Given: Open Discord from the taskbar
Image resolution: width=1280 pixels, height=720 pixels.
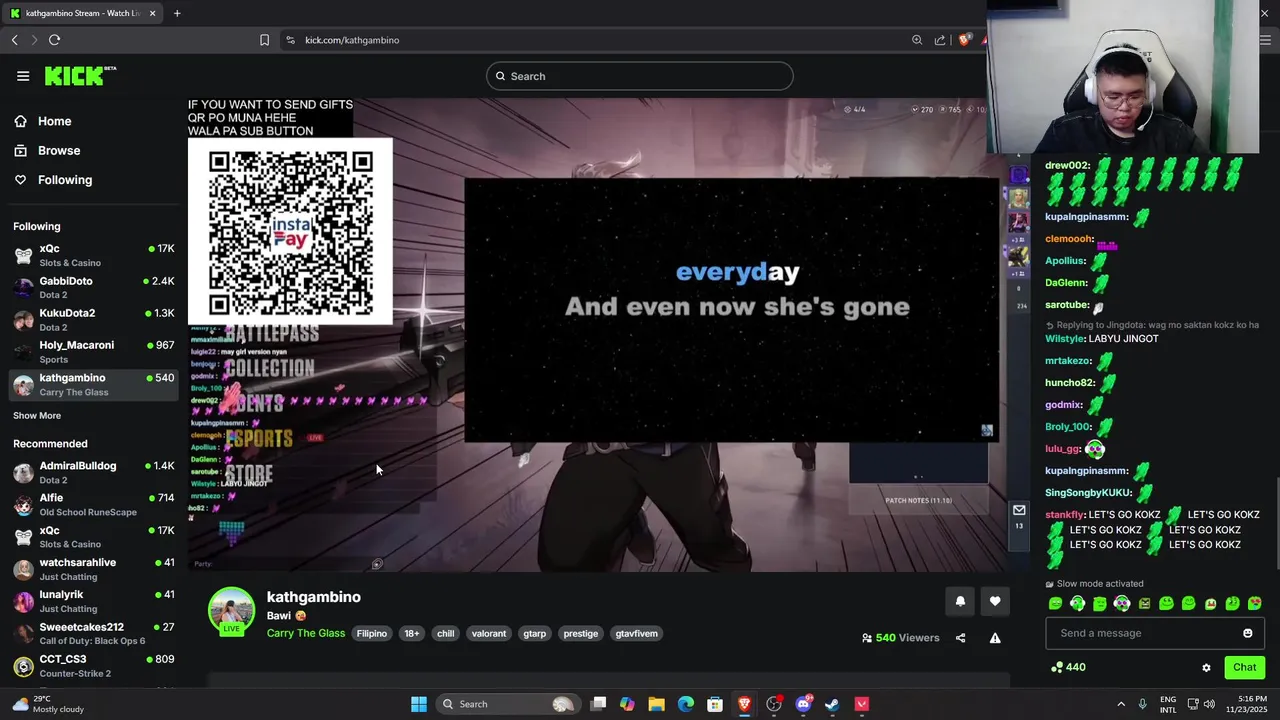Looking at the screenshot, I should click(803, 704).
